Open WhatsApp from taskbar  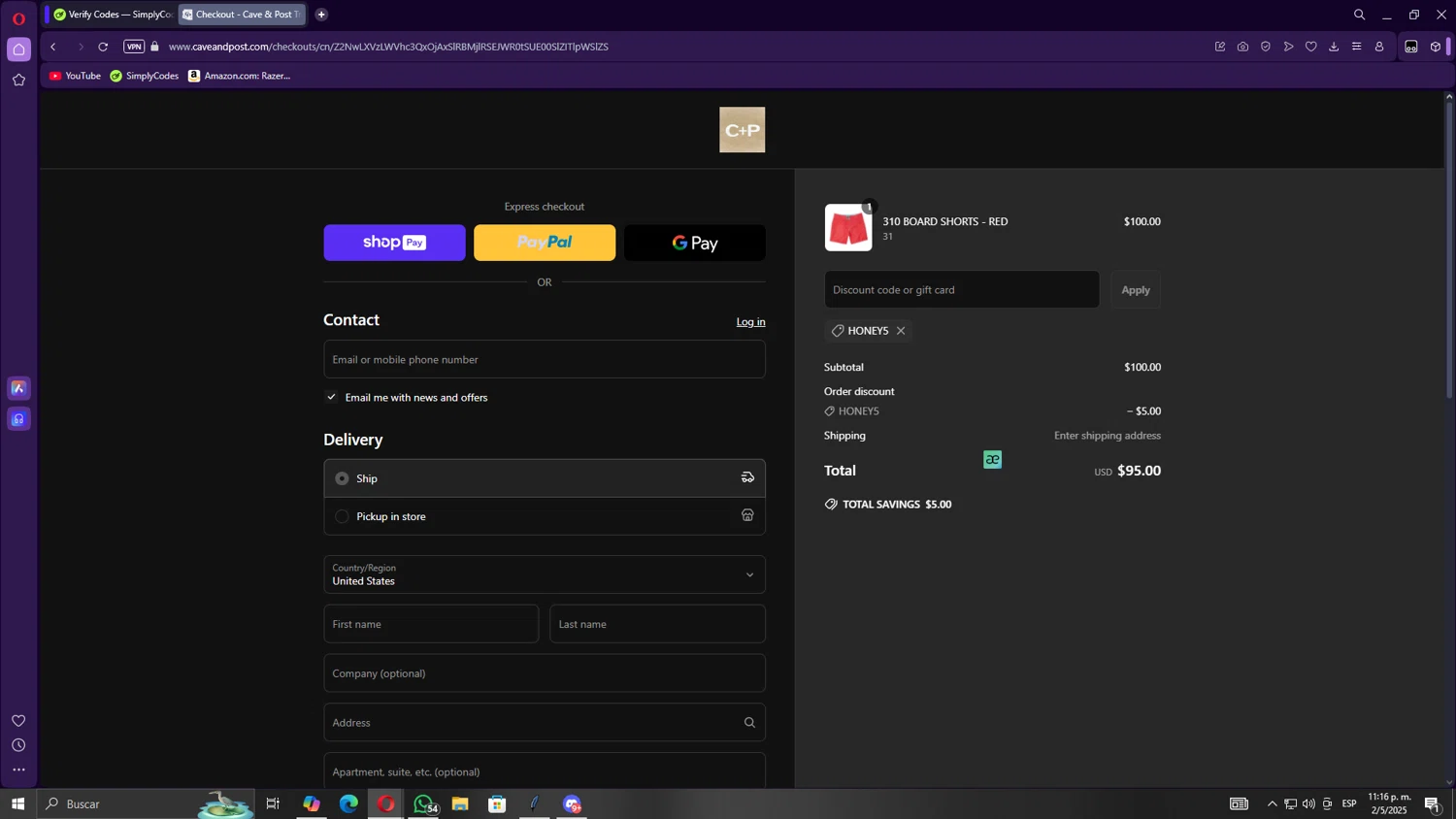pyautogui.click(x=423, y=803)
